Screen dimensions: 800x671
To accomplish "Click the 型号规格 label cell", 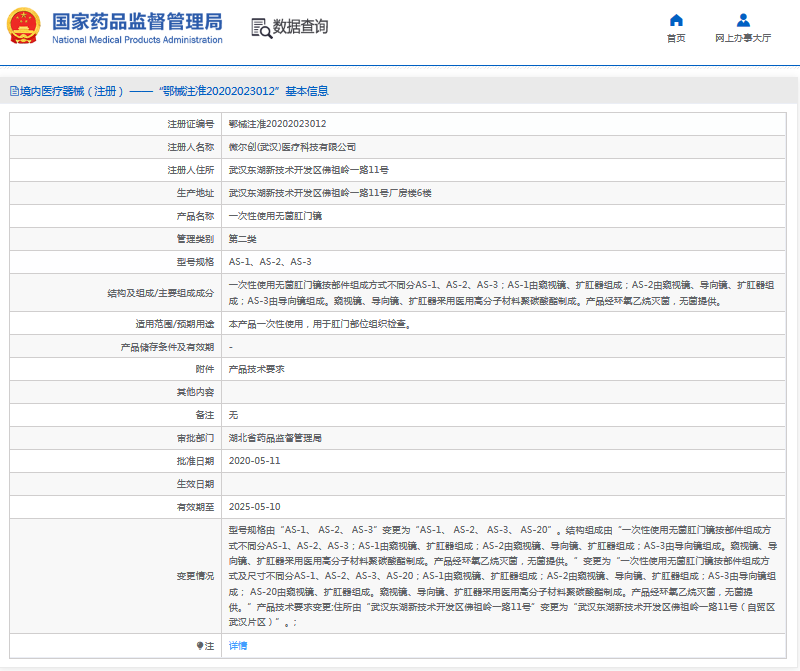I will pos(115,262).
